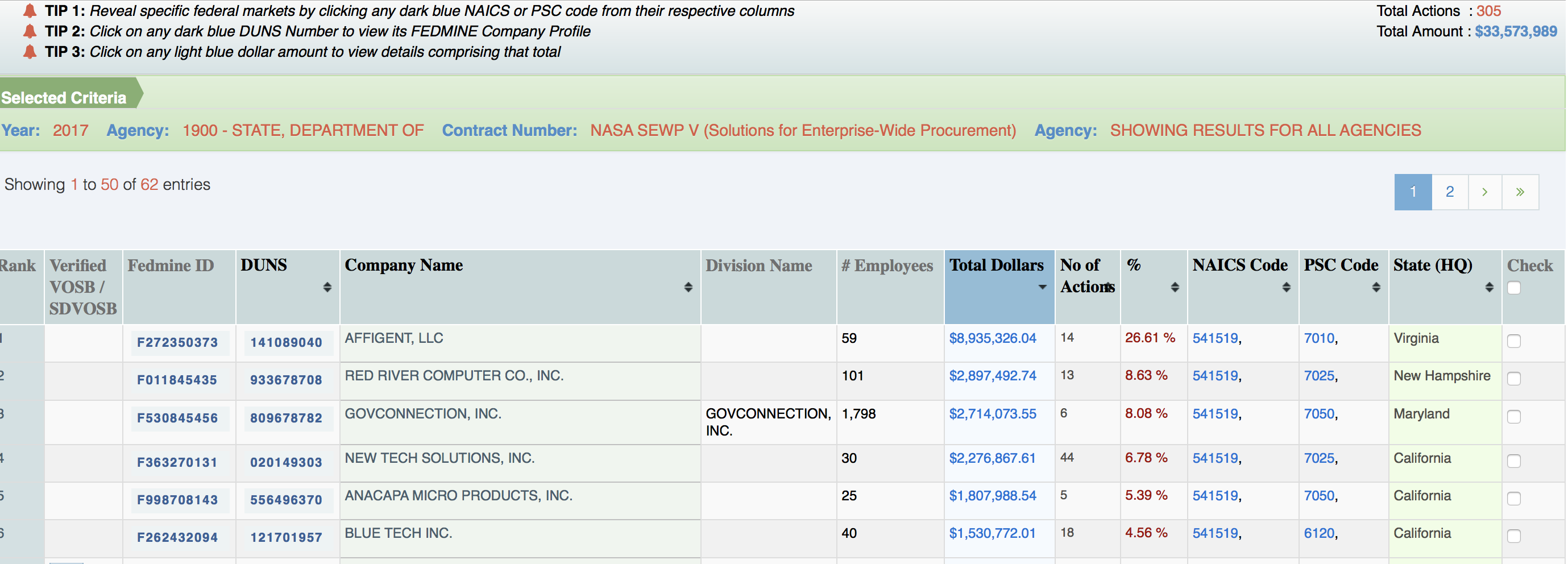Open Fedmine ID F262432094
The width and height of the screenshot is (1568, 564).
click(177, 538)
